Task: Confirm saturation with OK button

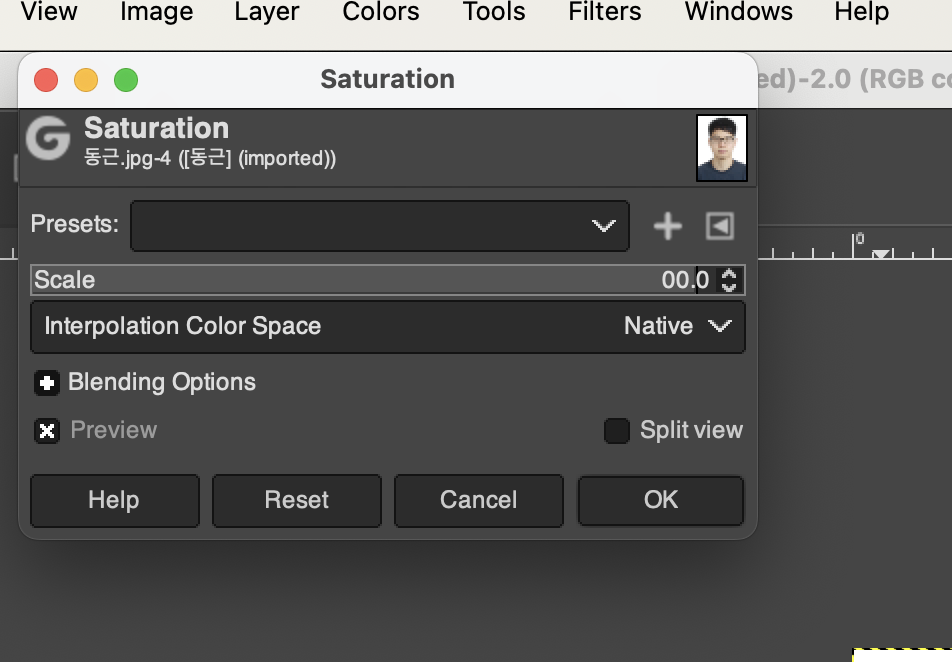Action: (661, 500)
